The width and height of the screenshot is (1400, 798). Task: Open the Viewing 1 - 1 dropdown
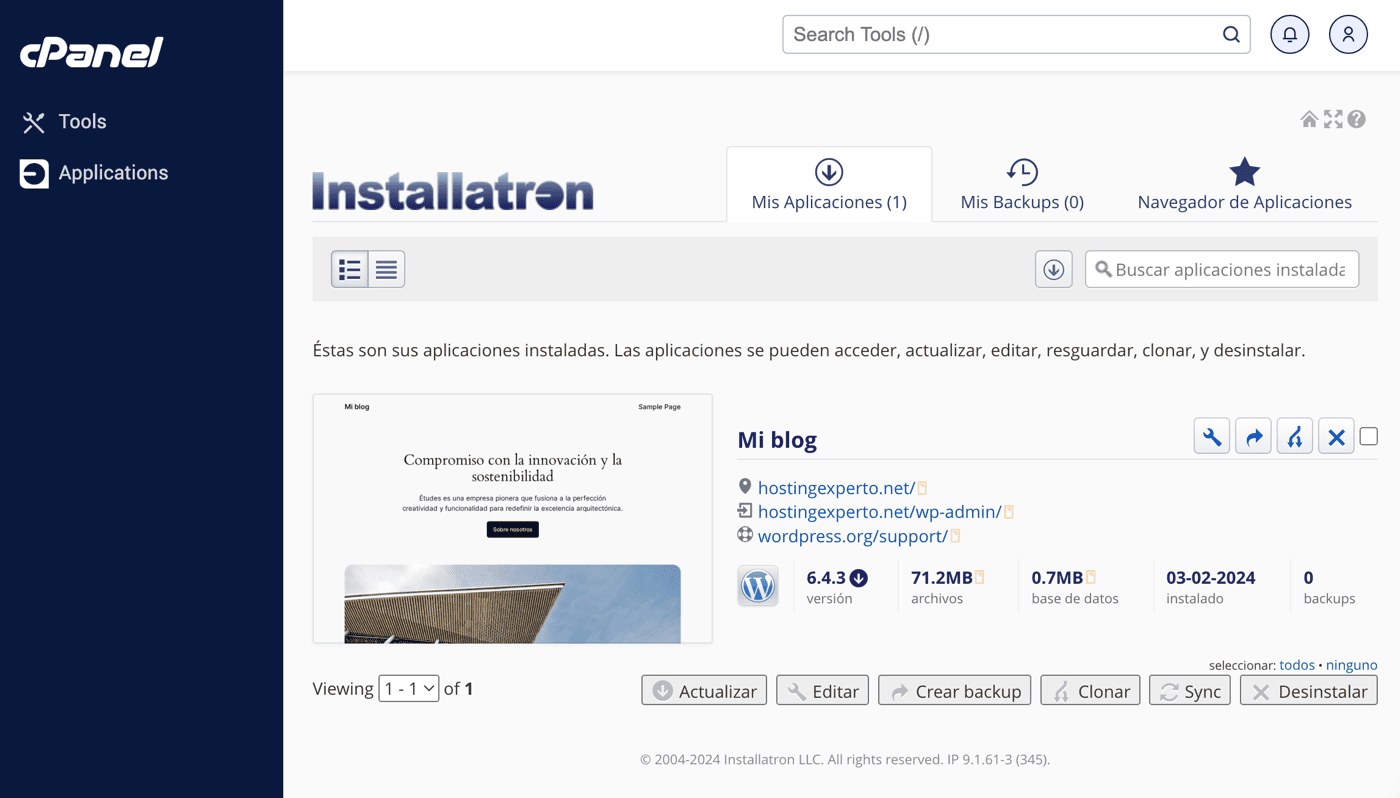(x=409, y=688)
